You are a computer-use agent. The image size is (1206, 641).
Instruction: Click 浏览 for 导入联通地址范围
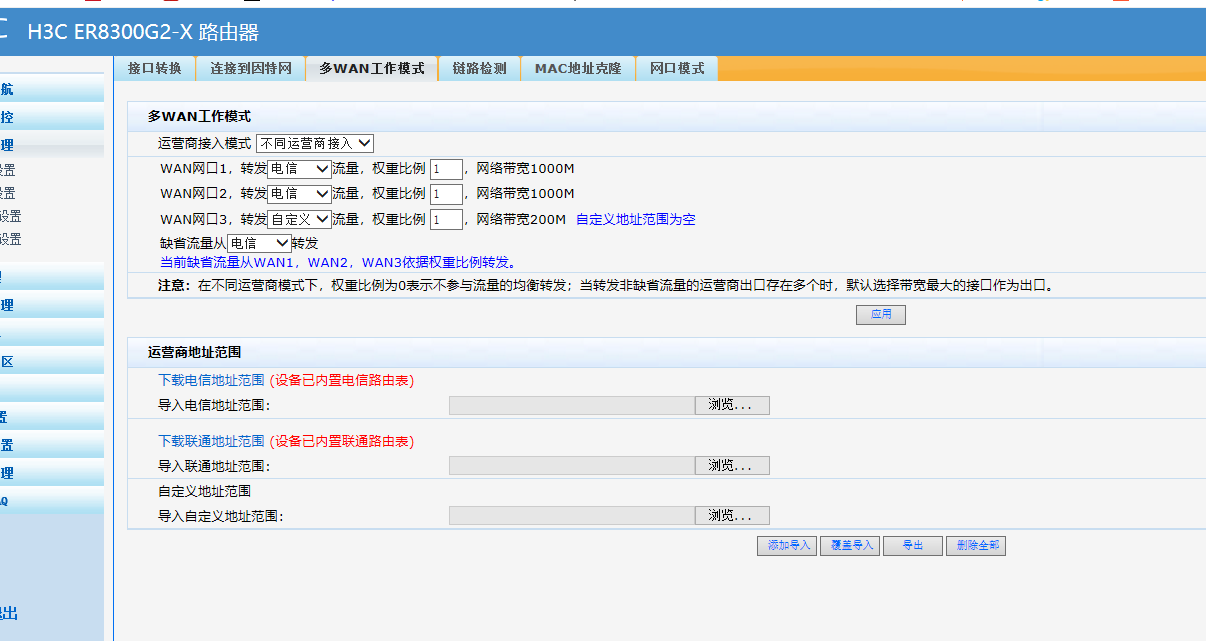732,466
